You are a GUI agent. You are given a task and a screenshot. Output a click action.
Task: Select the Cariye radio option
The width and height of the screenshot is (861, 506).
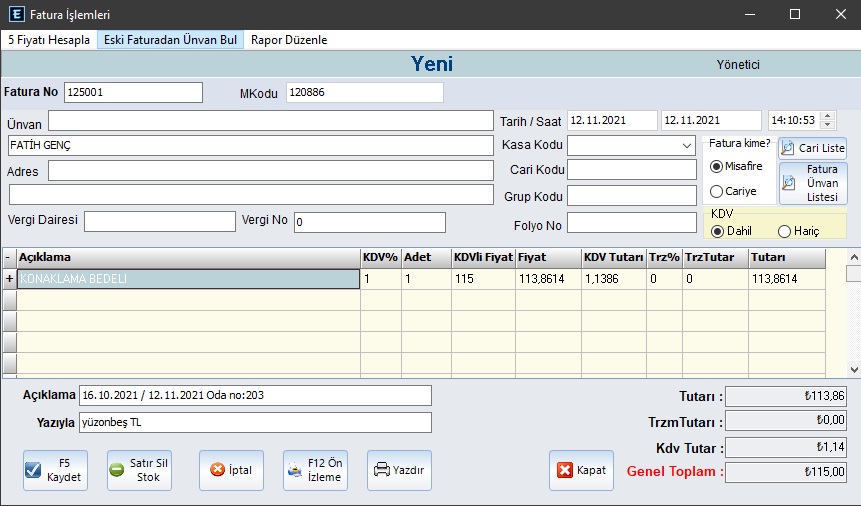click(x=716, y=191)
